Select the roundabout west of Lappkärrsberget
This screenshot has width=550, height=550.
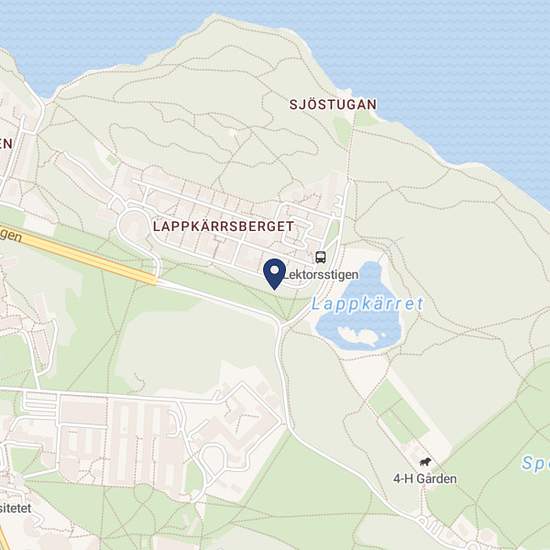tap(133, 223)
